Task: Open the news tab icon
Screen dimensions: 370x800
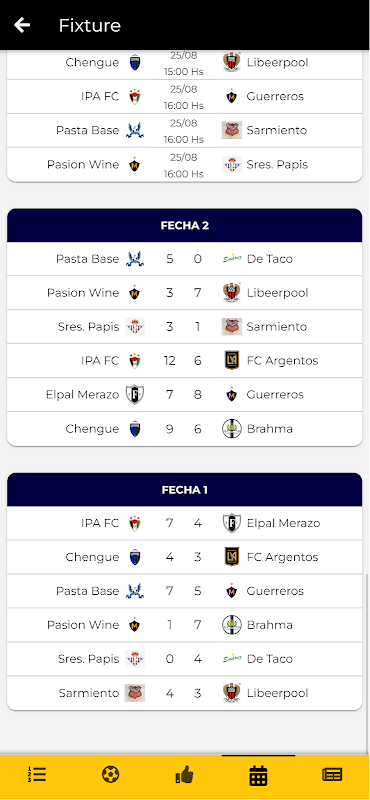Action: point(332,775)
